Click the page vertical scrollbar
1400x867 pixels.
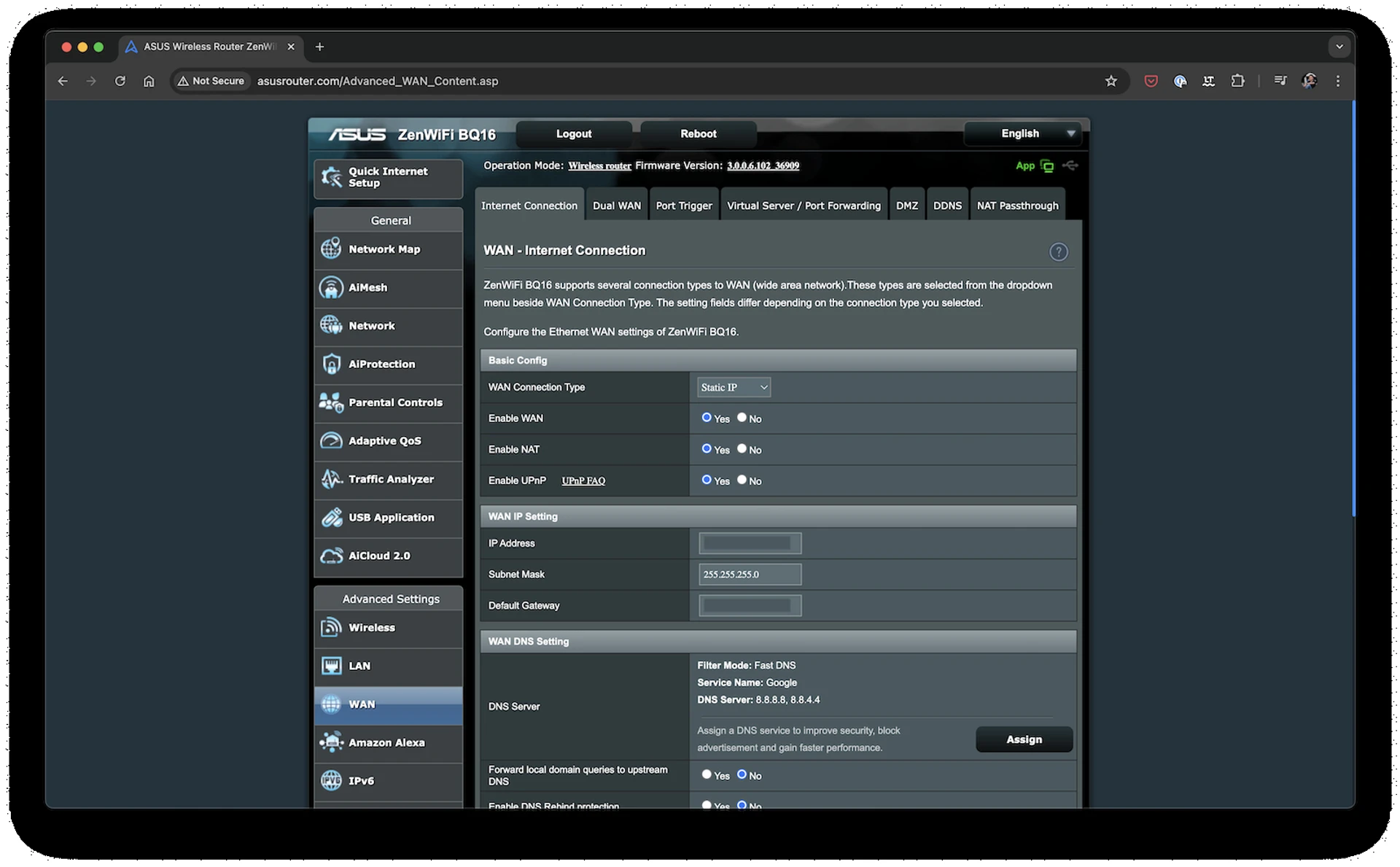1353,309
